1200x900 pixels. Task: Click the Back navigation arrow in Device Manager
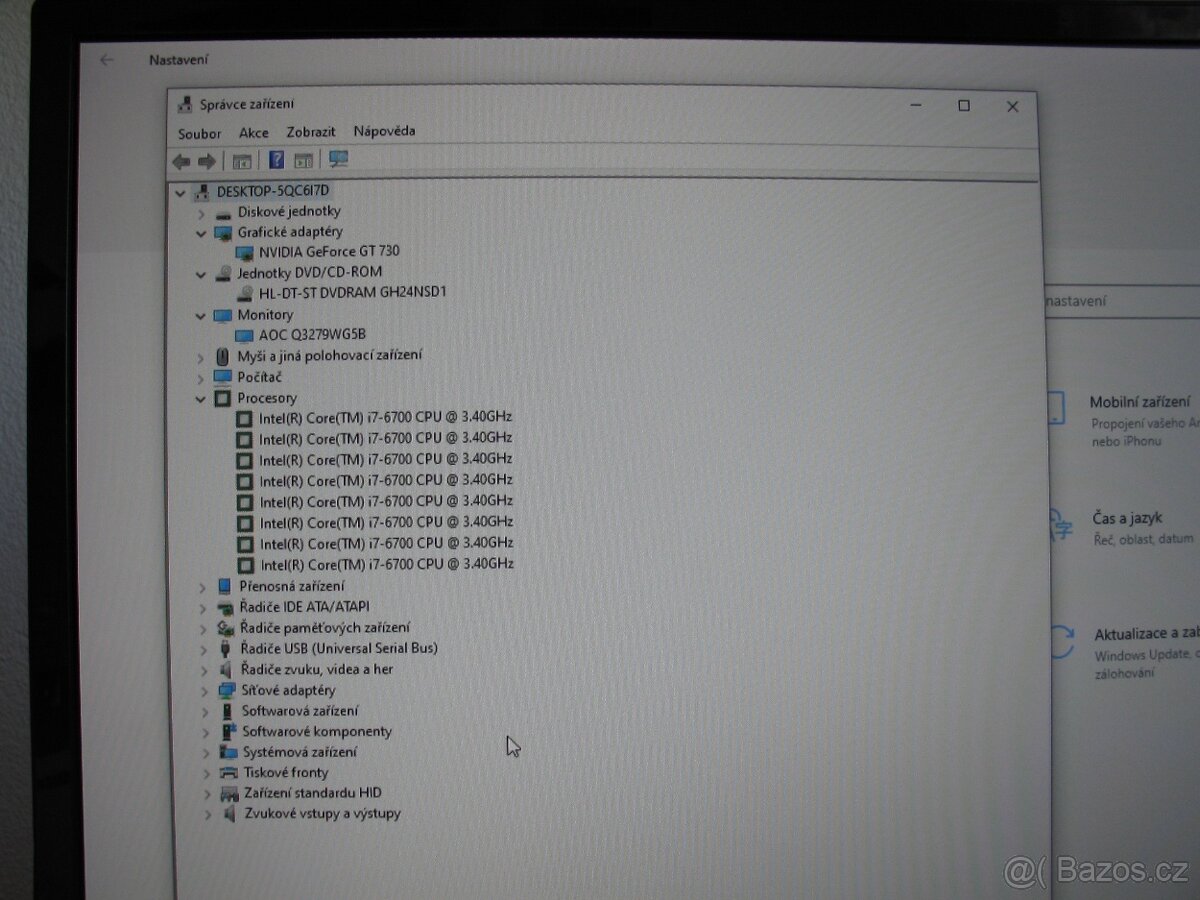(181, 161)
